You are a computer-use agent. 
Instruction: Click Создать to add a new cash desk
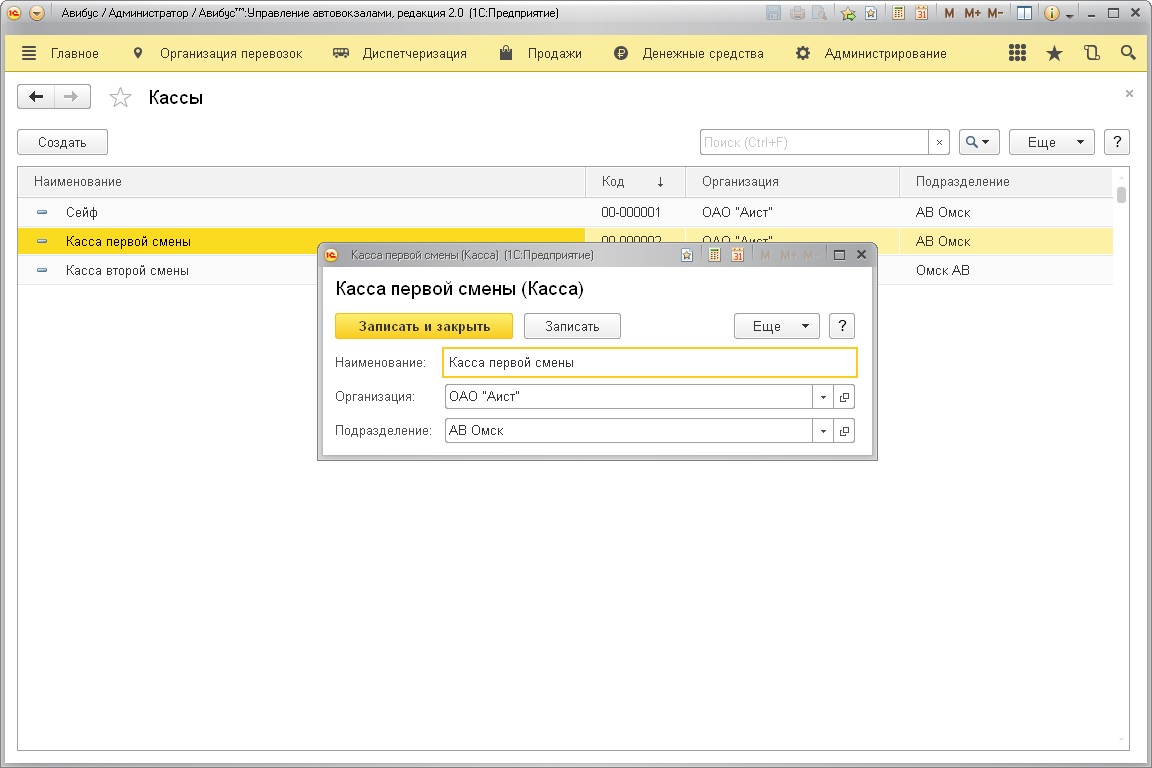[62, 143]
